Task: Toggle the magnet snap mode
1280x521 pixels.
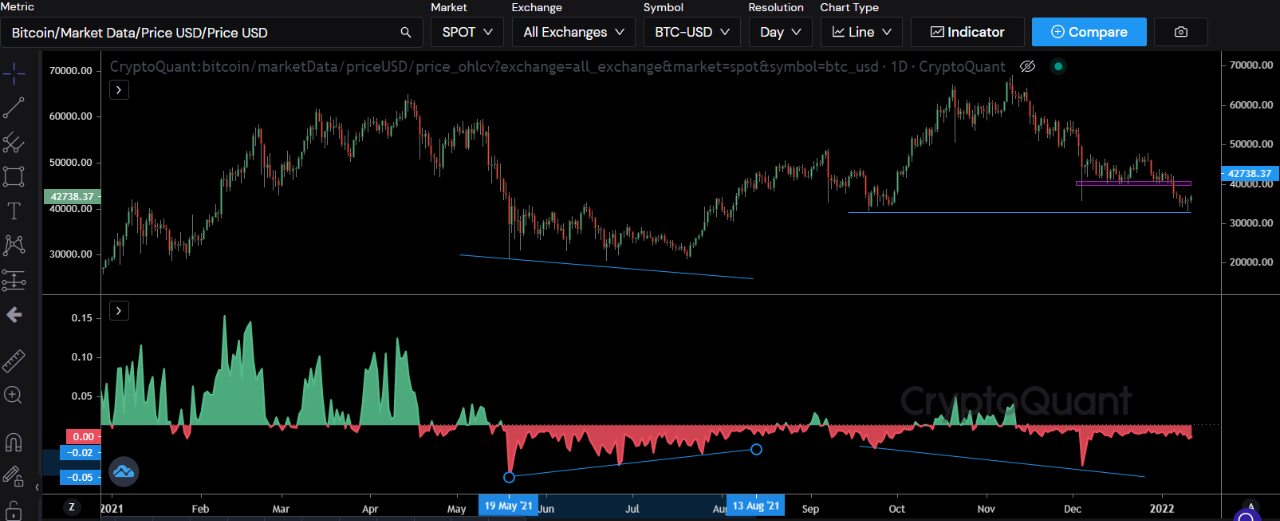Action: (x=14, y=442)
